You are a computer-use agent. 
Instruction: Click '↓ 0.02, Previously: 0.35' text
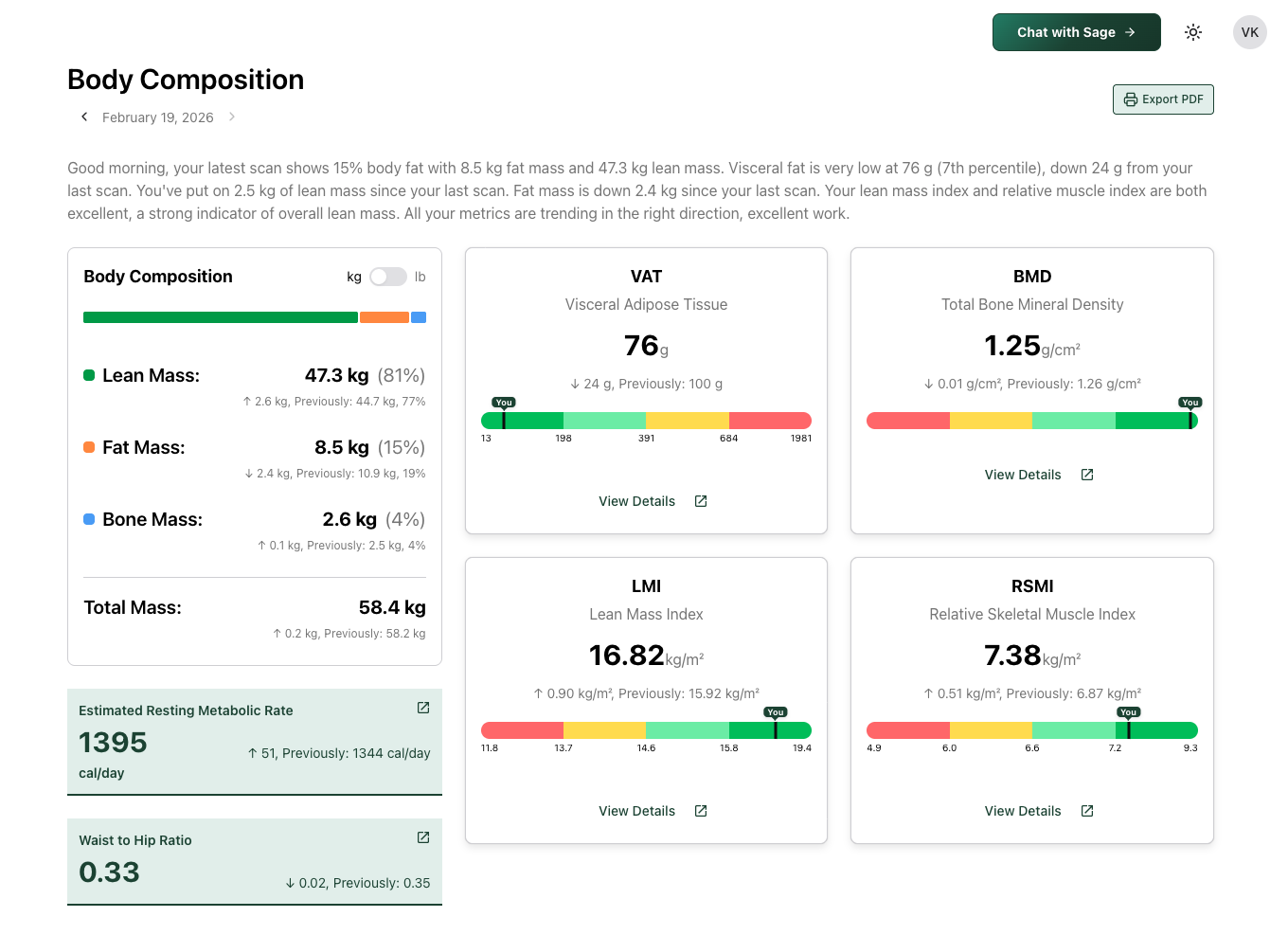[358, 883]
